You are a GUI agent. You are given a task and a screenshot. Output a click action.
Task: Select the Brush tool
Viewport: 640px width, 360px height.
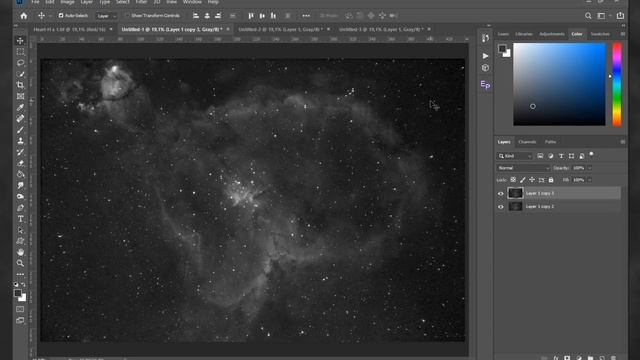[x=20, y=130]
